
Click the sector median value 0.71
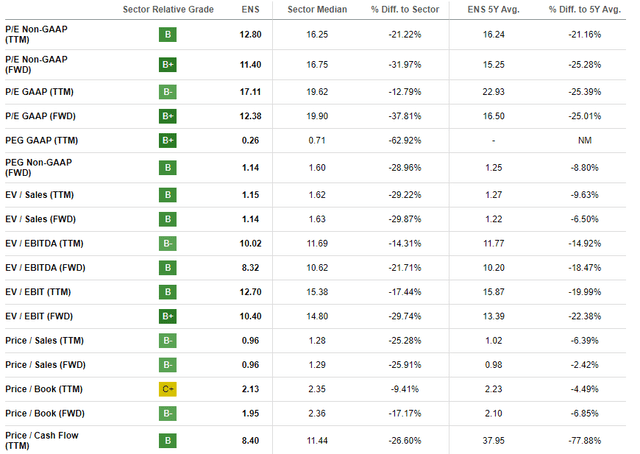(x=317, y=140)
